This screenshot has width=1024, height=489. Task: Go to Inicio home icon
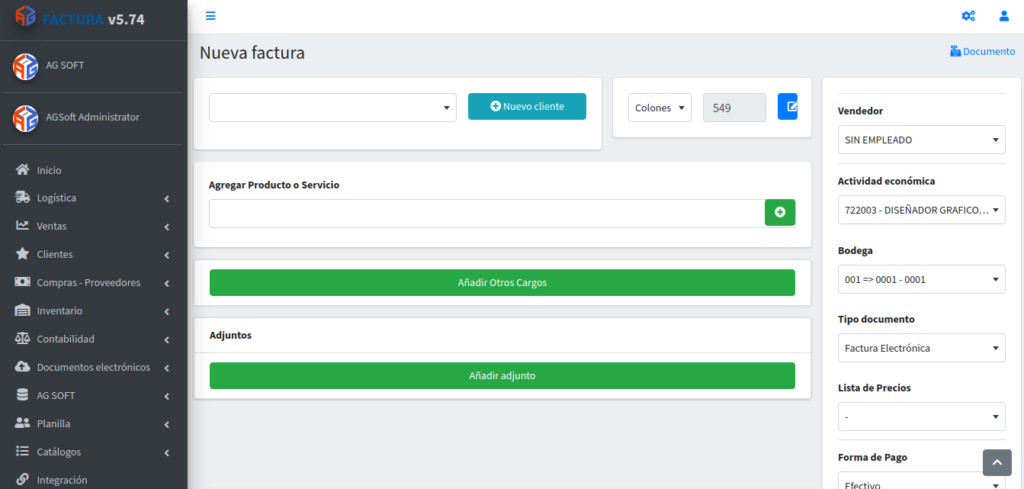pyautogui.click(x=23, y=170)
